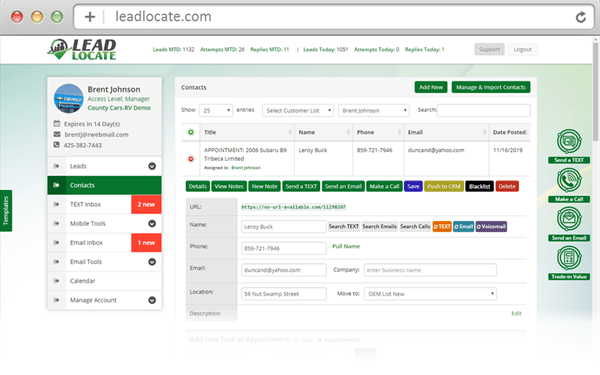Click the arrow icon beside Contacts
Image resolution: width=600 pixels, height=375 pixels.
[x=57, y=185]
